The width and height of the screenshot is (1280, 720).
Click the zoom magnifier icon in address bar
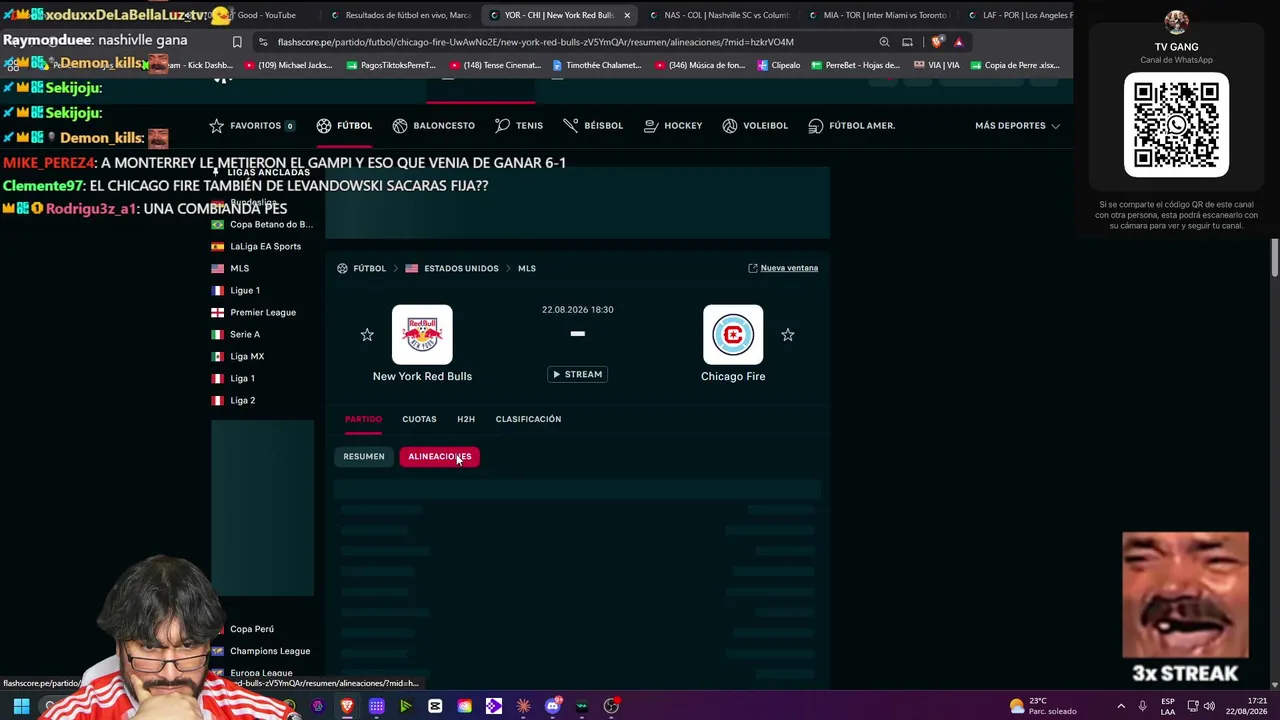click(884, 42)
